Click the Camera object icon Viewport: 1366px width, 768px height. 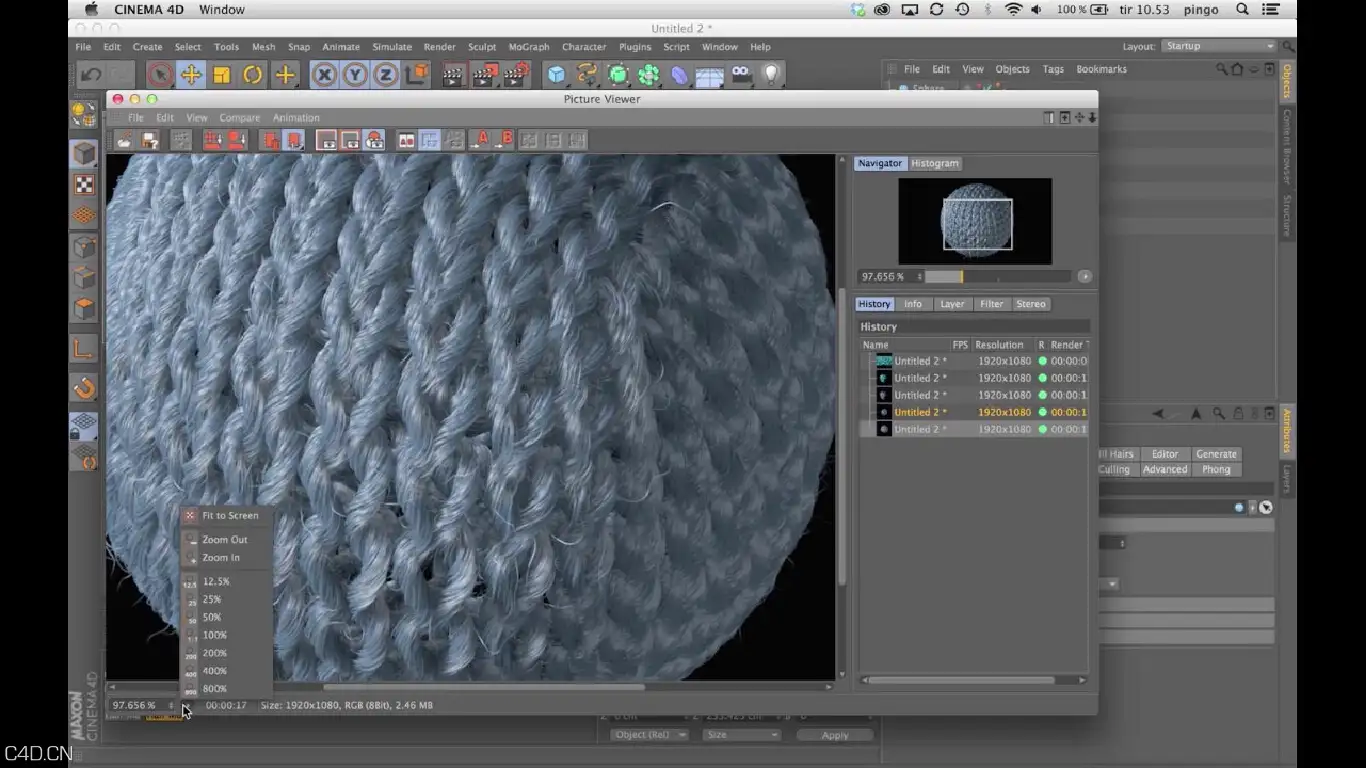point(741,75)
